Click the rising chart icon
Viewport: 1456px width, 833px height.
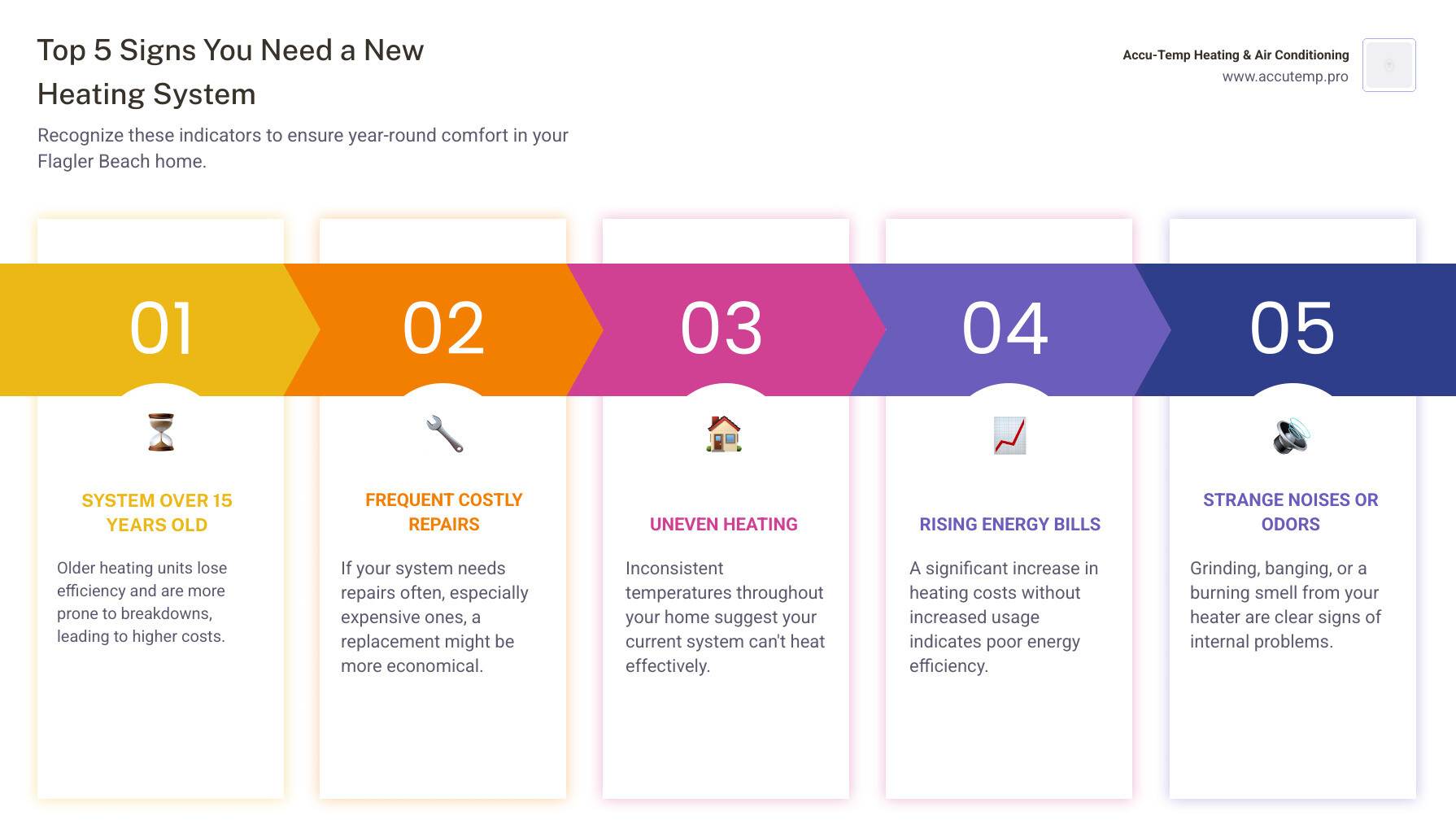click(x=1009, y=435)
